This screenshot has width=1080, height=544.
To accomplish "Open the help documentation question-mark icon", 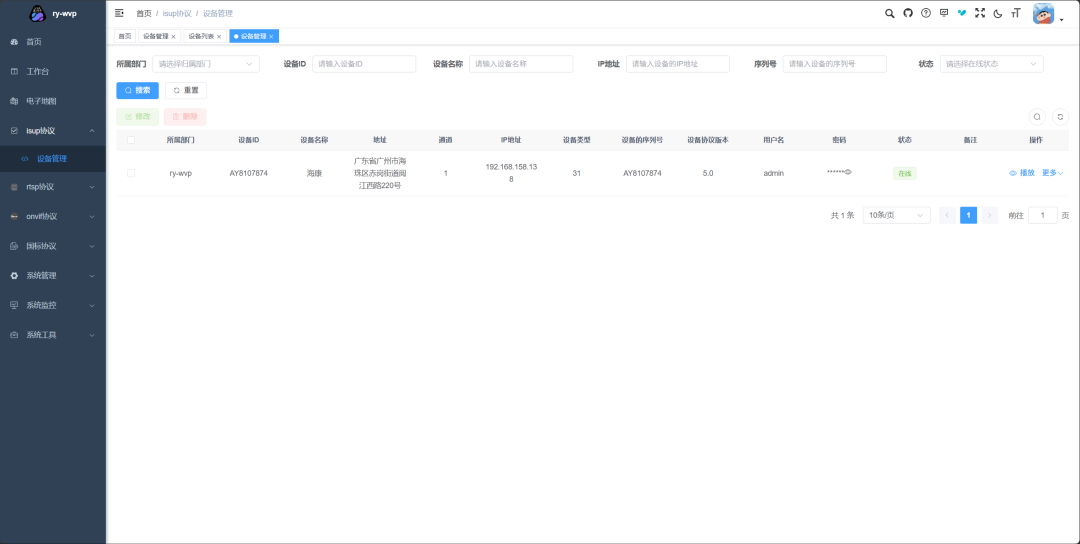I will point(926,13).
